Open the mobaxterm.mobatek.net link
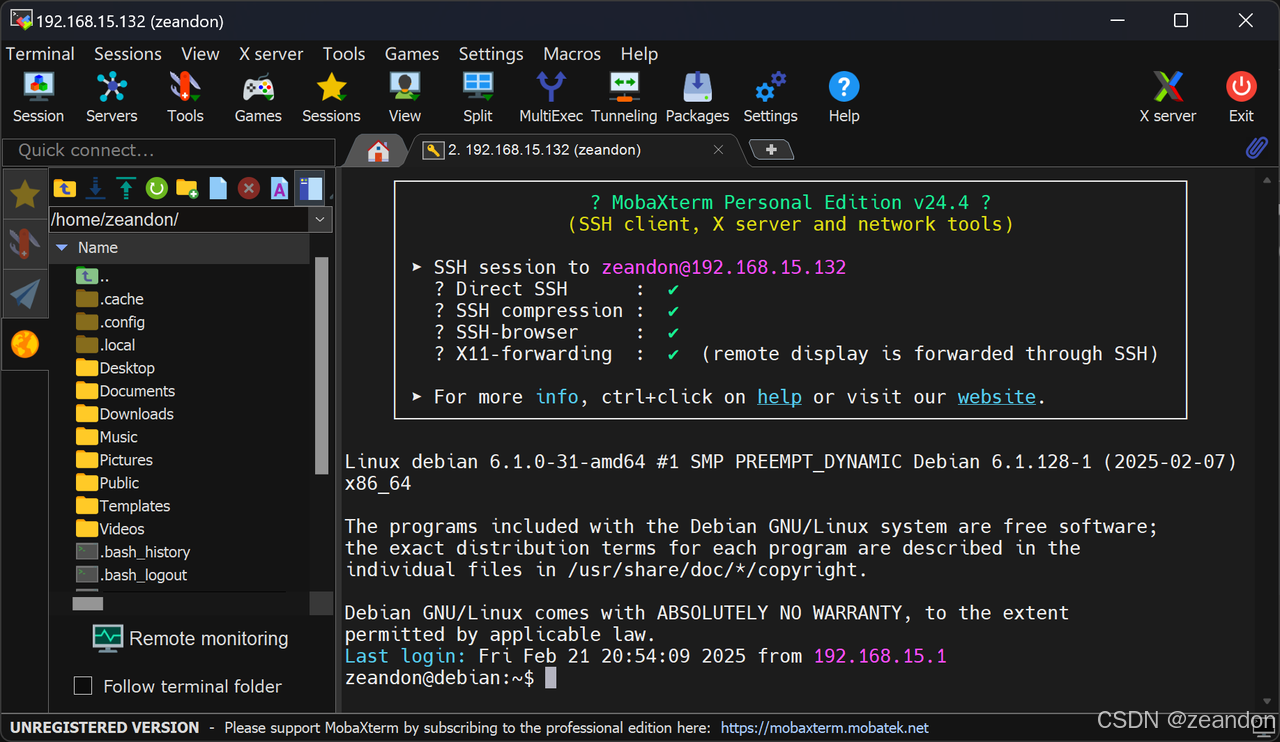Image resolution: width=1280 pixels, height=742 pixels. (x=824, y=727)
